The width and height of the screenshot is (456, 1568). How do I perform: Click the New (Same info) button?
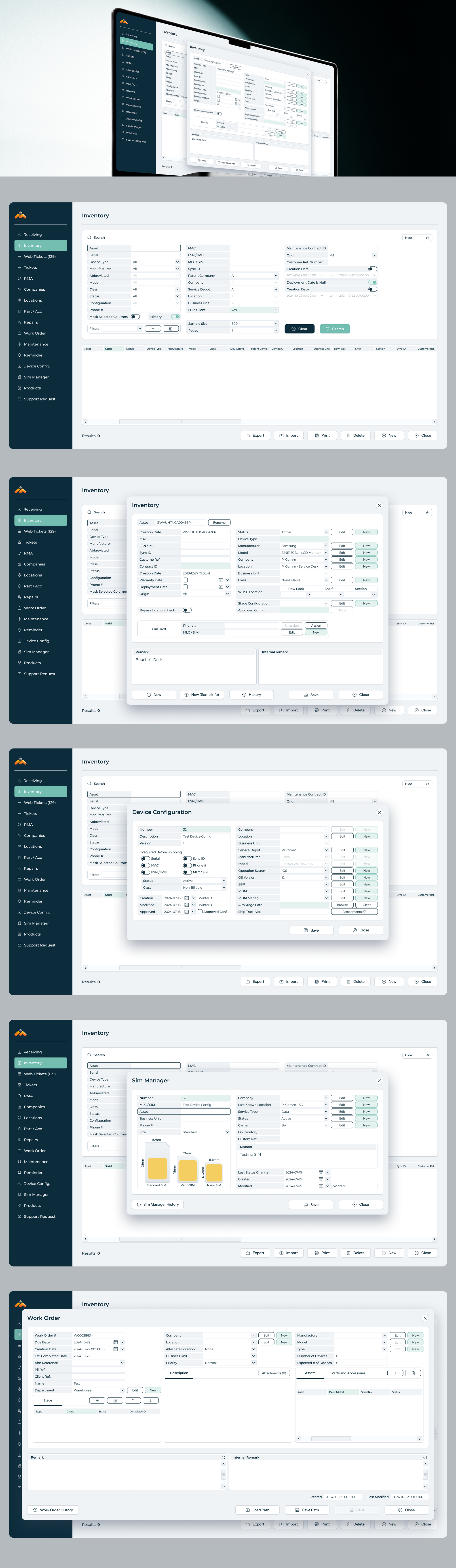pos(202,695)
